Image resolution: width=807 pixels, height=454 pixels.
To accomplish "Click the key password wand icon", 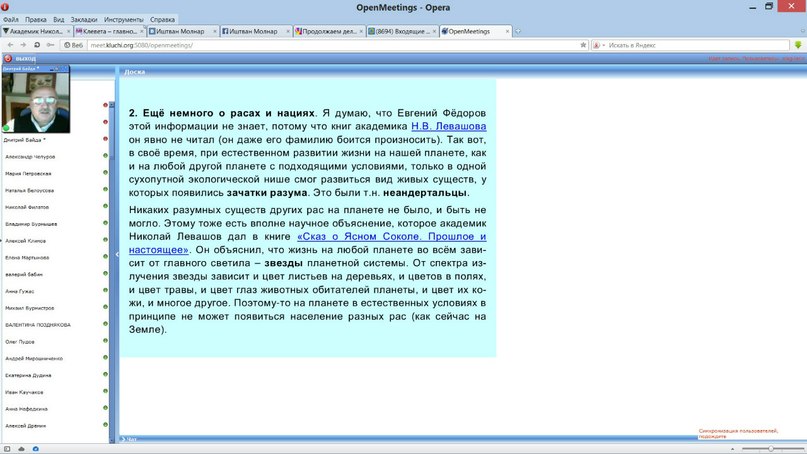I will pyautogui.click(x=50, y=45).
